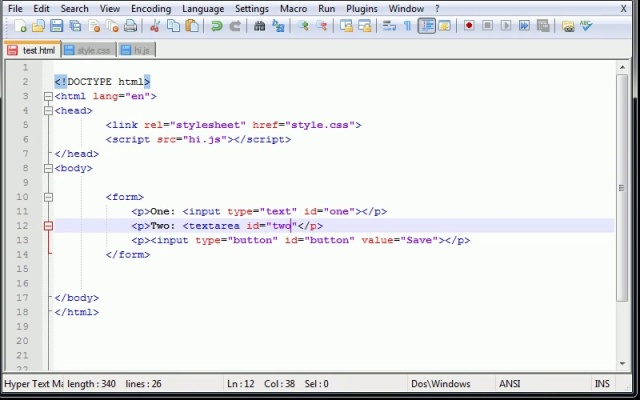The width and height of the screenshot is (640, 400).
Task: Collapse the form block fold on line 10
Action: click(x=48, y=197)
